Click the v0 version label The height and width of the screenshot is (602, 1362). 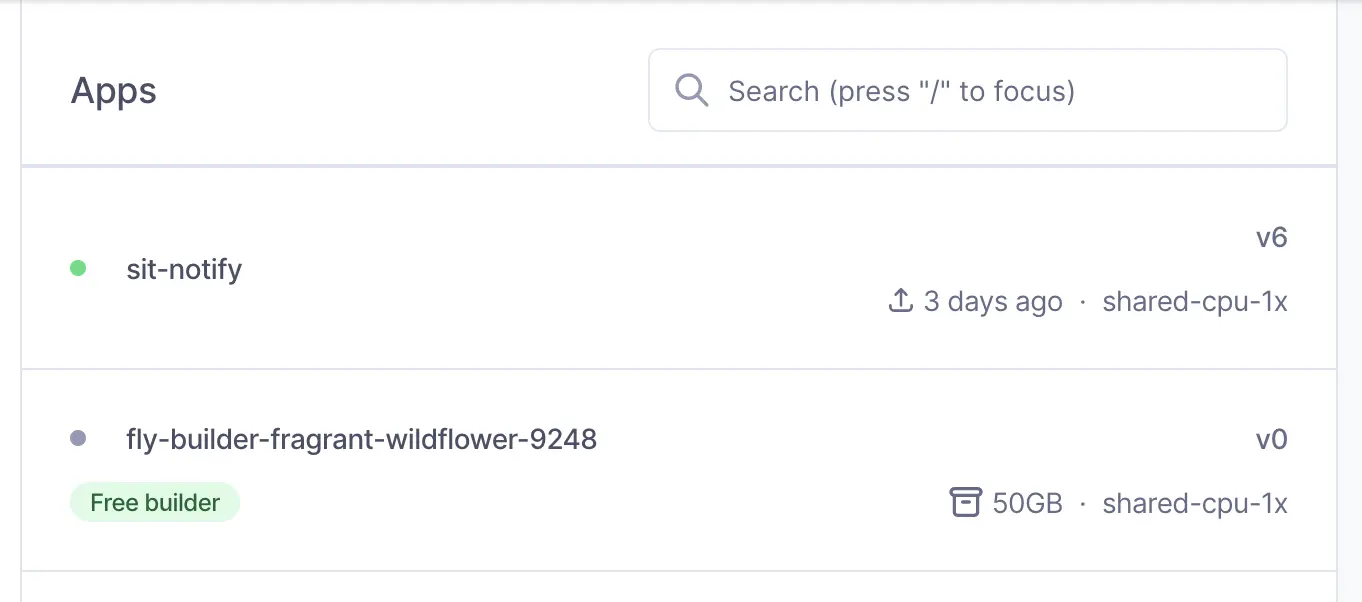pyautogui.click(x=1271, y=439)
